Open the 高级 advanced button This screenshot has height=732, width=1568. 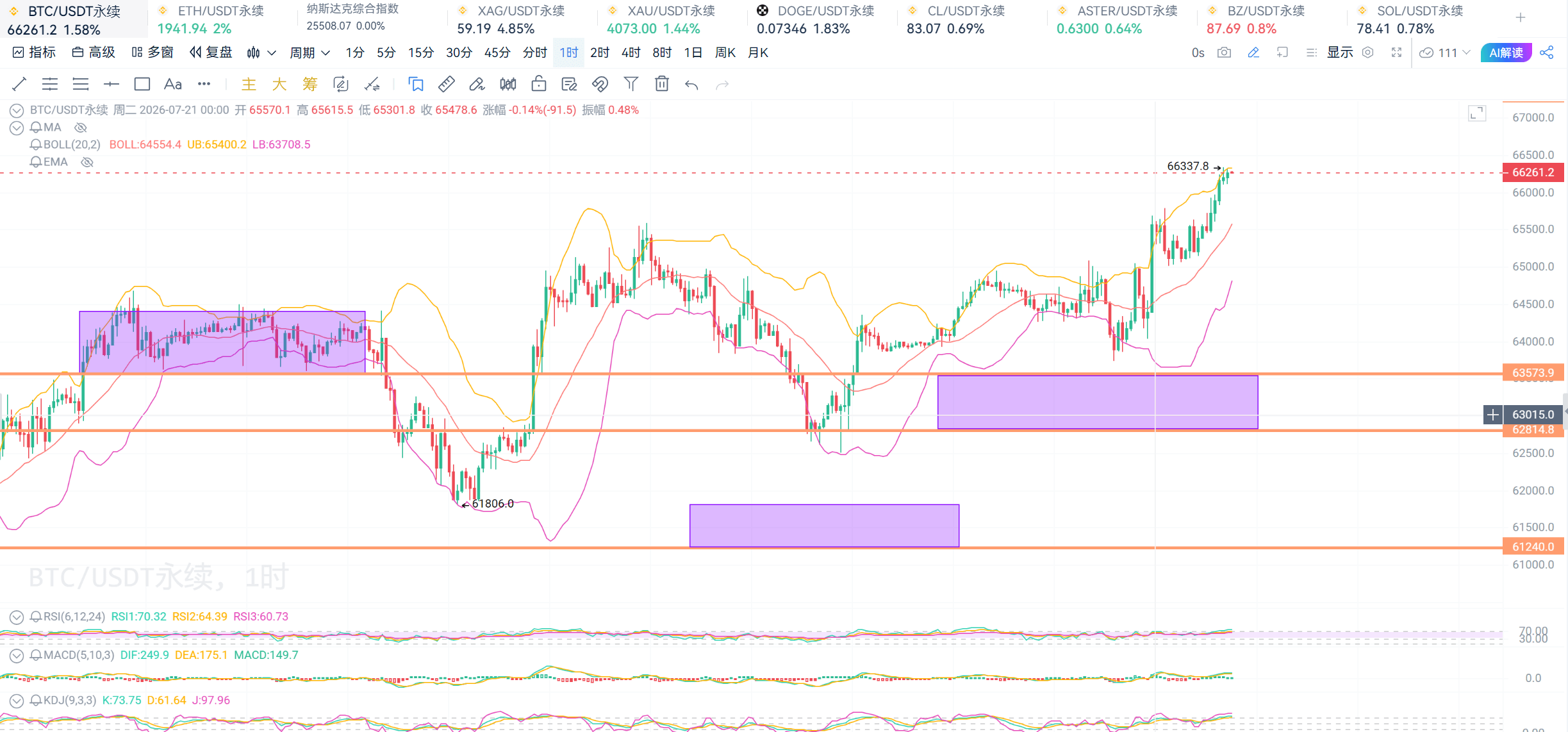(94, 53)
